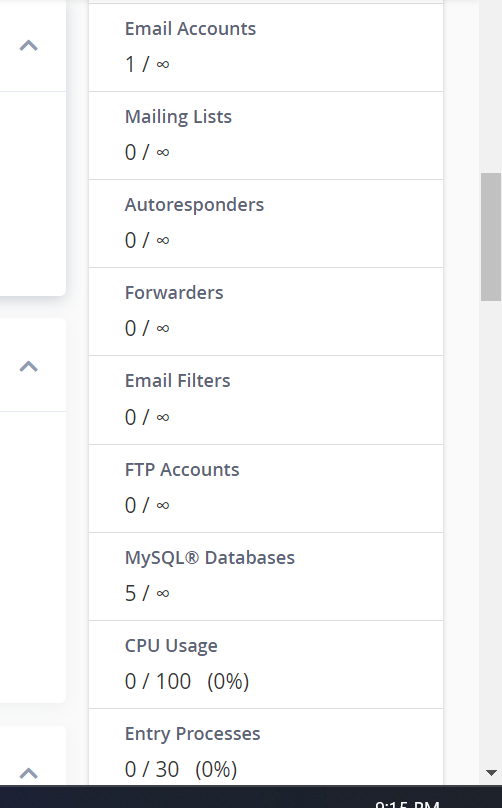Select the Forwarders statistic label
This screenshot has height=808, width=502.
(x=174, y=293)
